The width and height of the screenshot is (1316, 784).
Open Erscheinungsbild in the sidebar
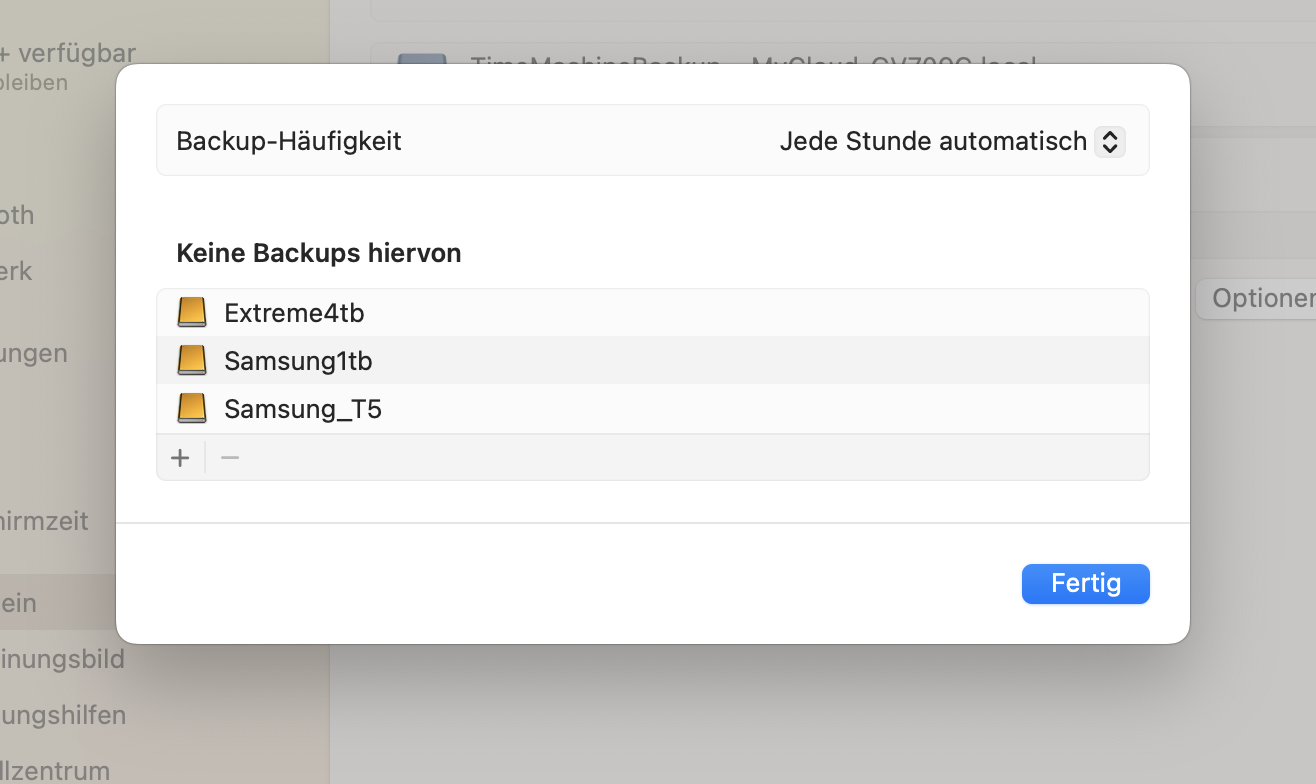point(62,659)
